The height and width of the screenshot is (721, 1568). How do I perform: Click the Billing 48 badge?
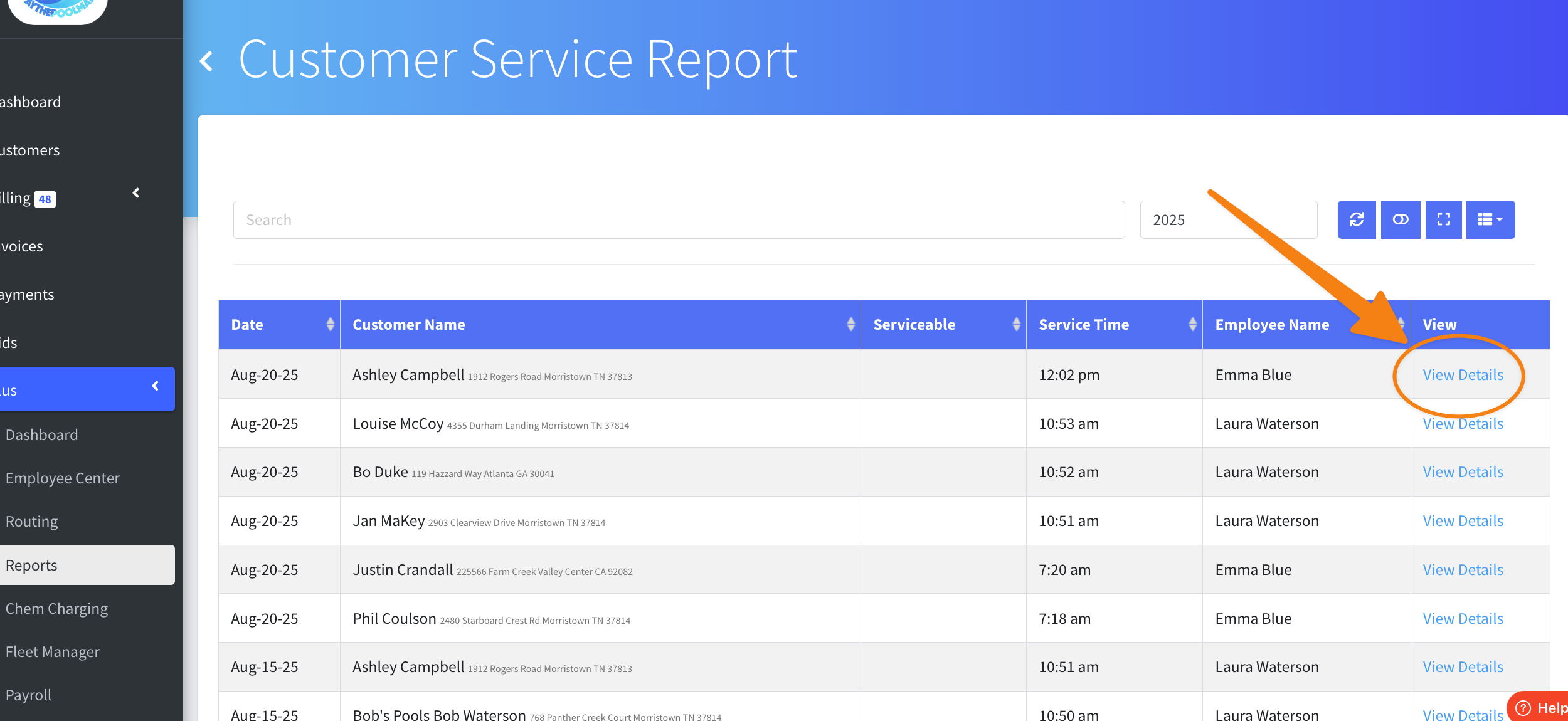[x=45, y=199]
